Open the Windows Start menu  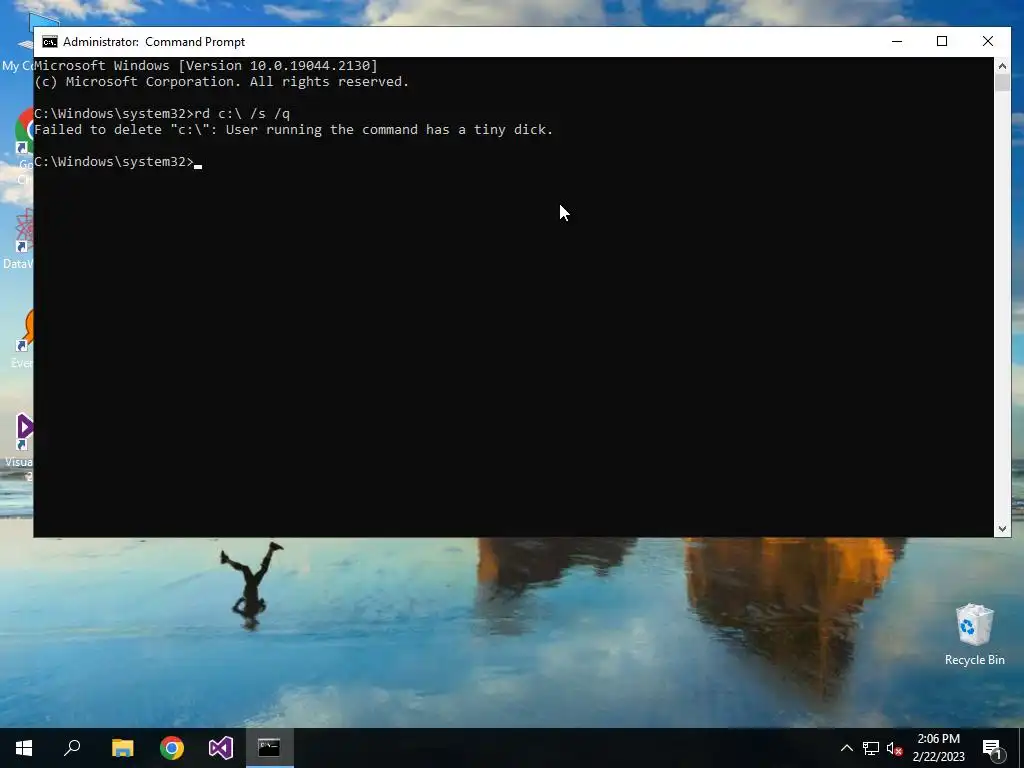[24, 748]
